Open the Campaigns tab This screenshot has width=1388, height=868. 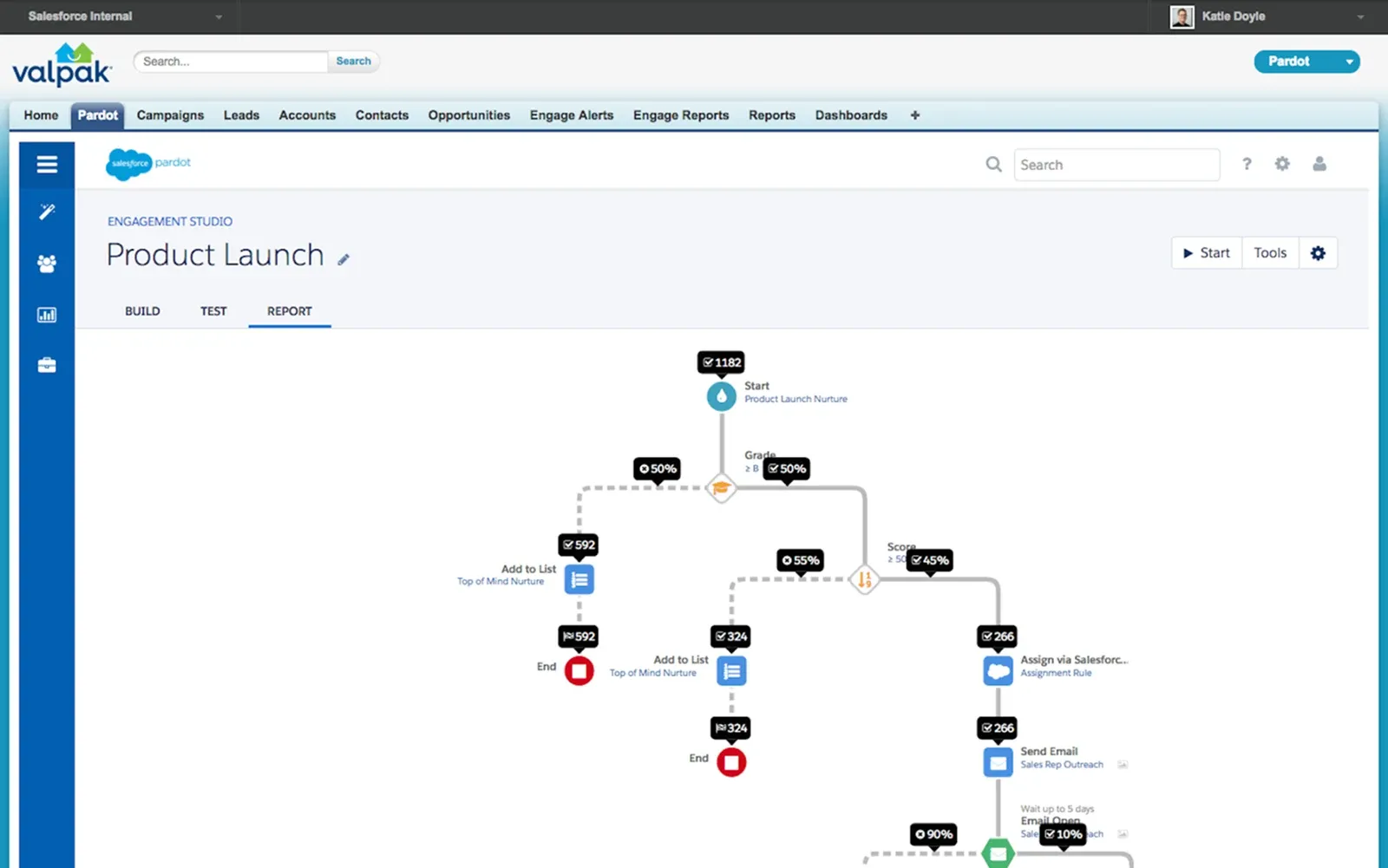[x=170, y=115]
